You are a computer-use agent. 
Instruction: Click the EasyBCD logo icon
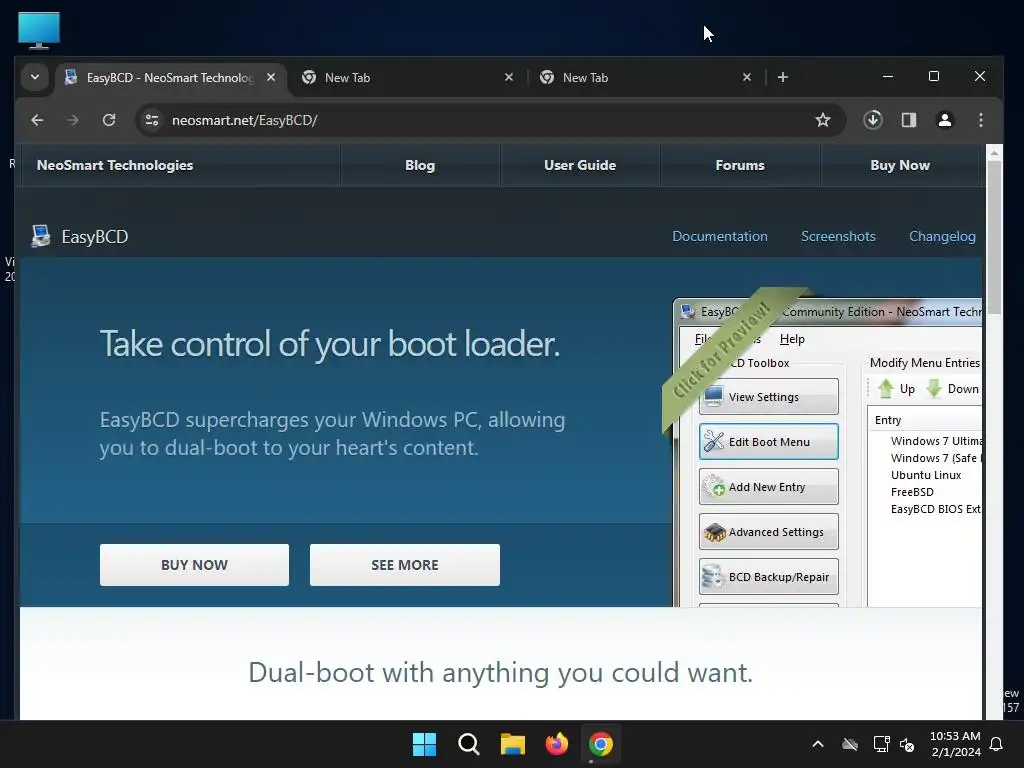40,236
